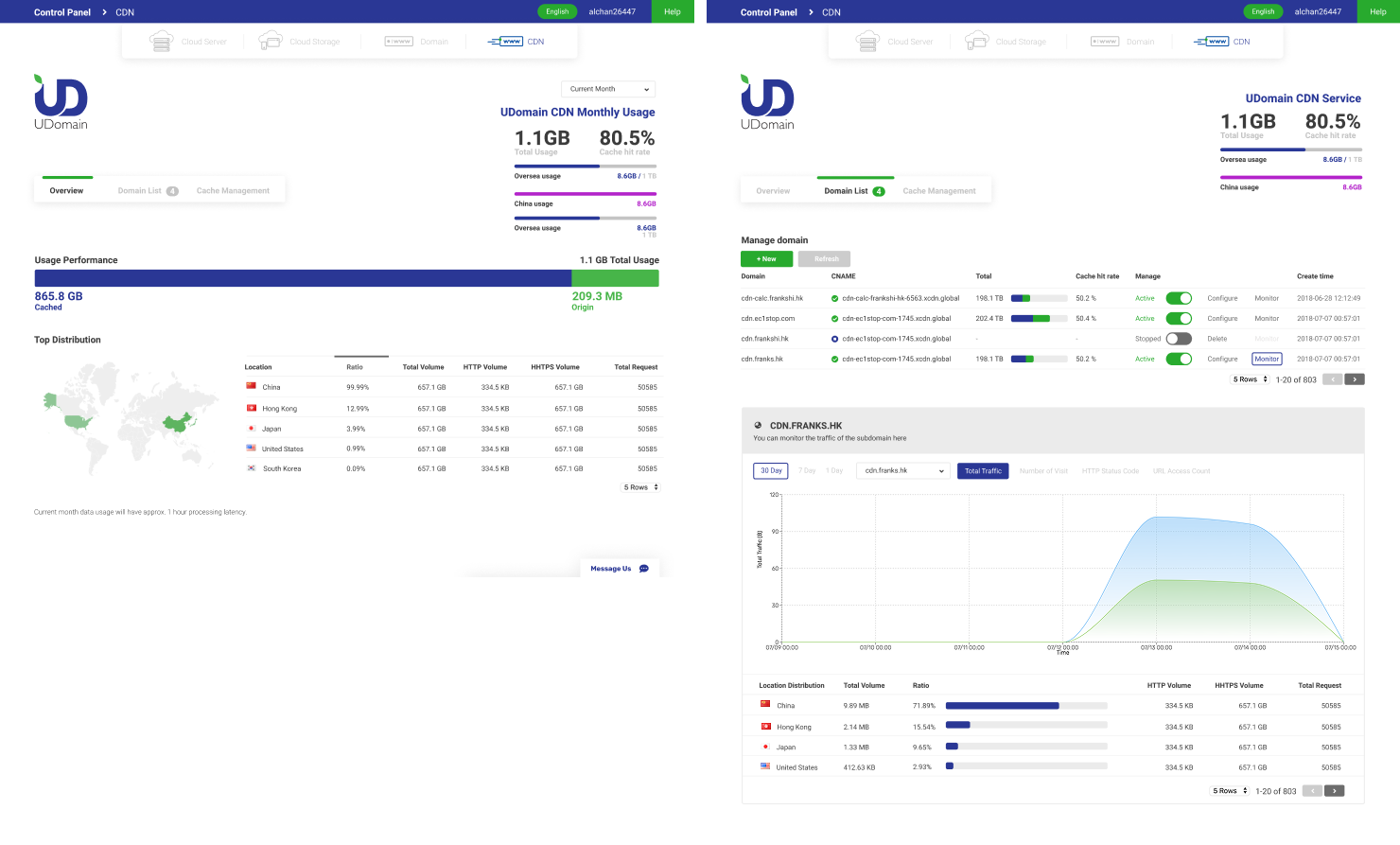Screen dimensions: 1400x845
Task: Disable the cdn-calc.frankshi.hk active toggle
Action: coord(1179,298)
